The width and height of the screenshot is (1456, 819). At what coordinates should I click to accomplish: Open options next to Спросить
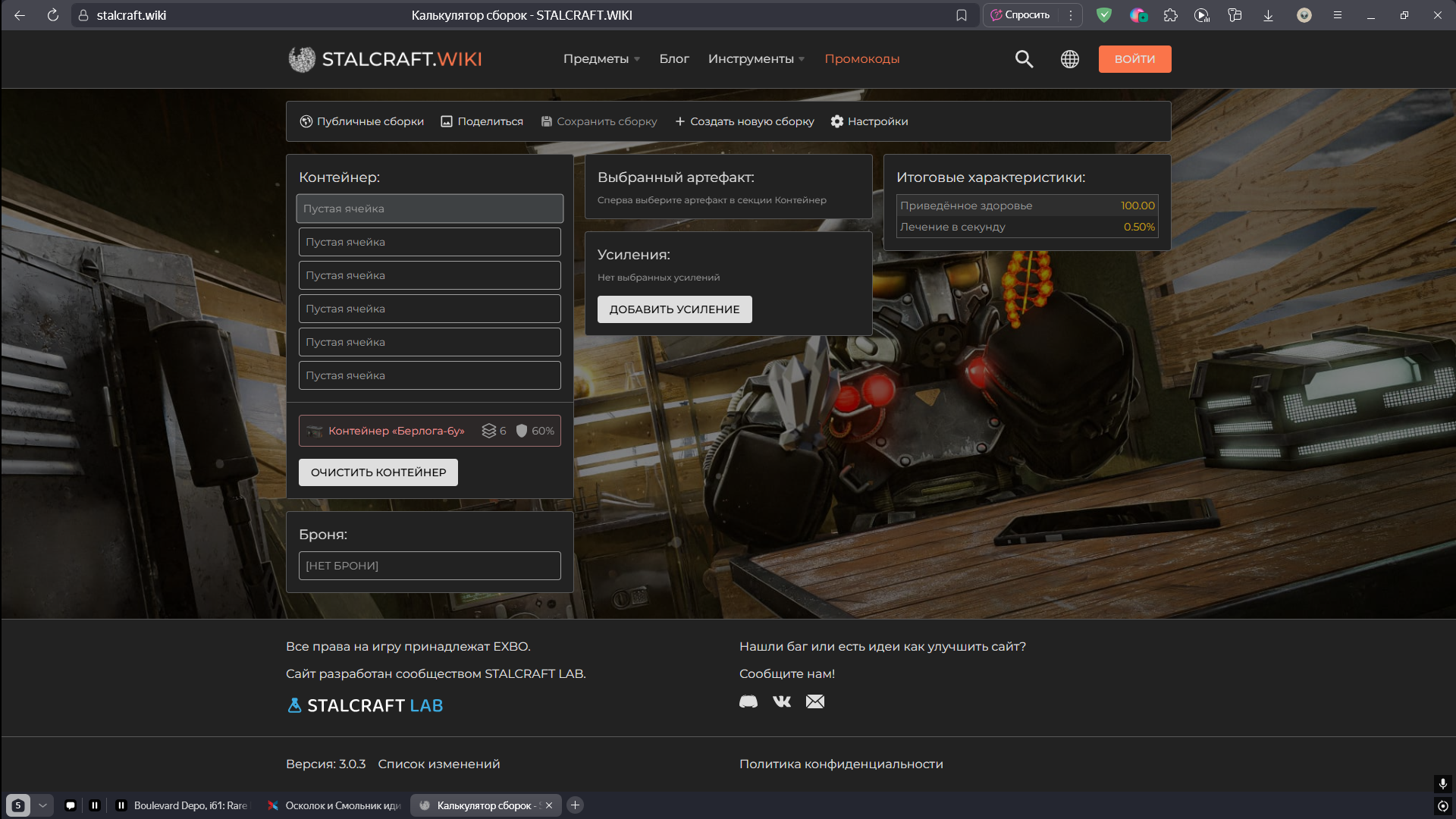click(1071, 15)
